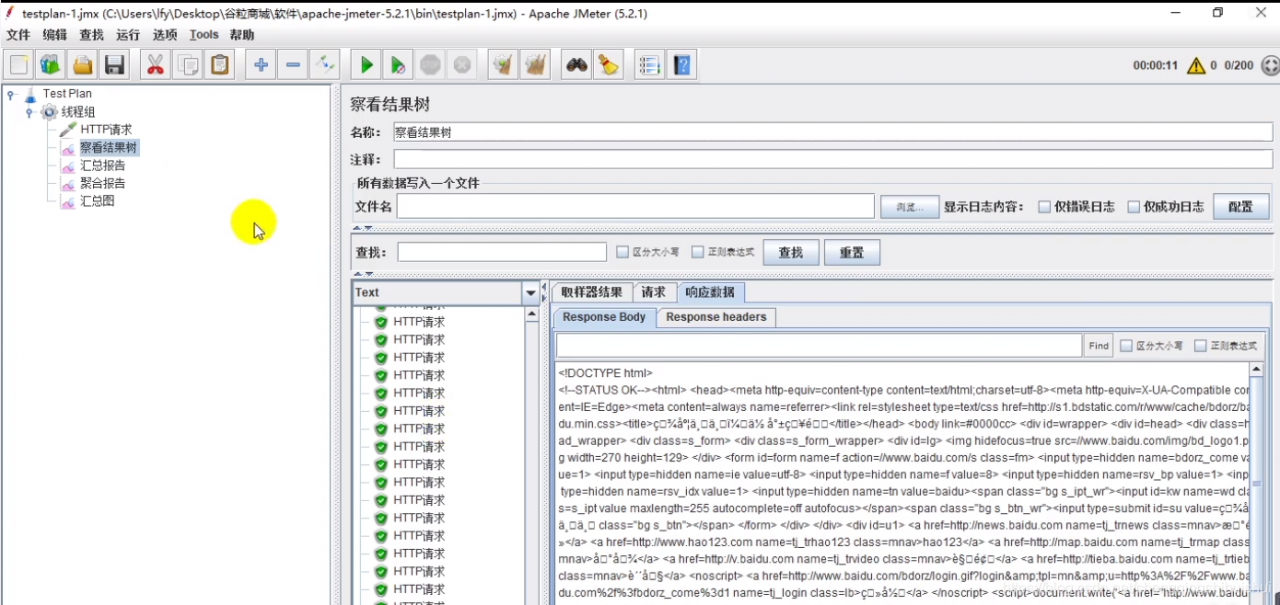Click the 重置 reset button
The height and width of the screenshot is (605, 1280).
(x=852, y=252)
